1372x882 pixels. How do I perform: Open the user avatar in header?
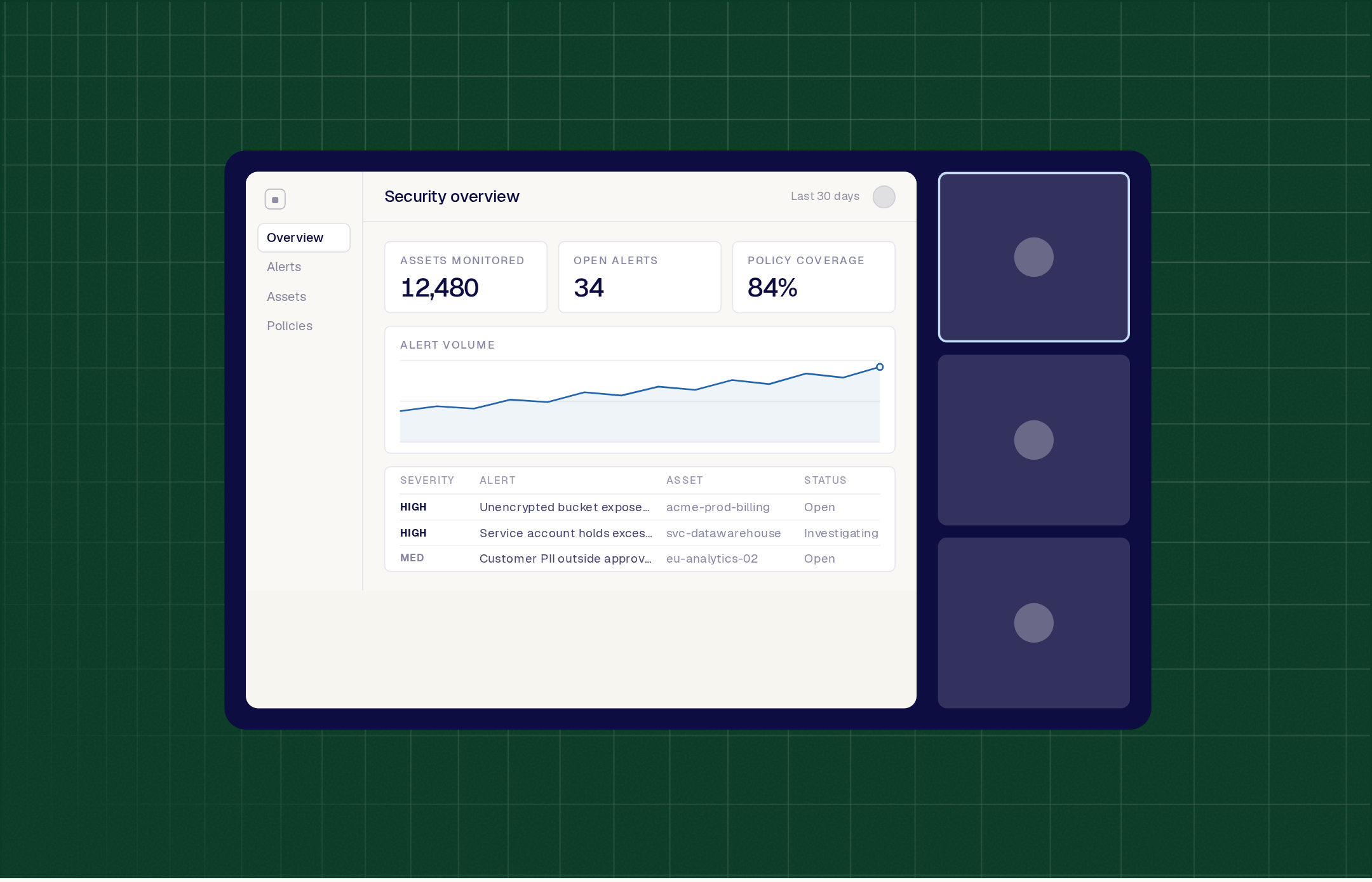point(884,197)
